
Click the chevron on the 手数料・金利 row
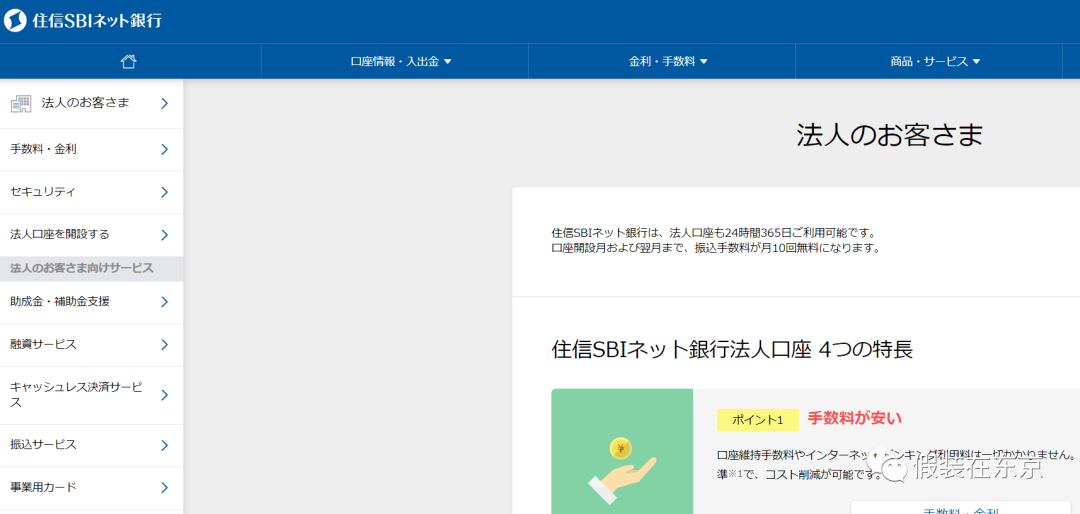pos(164,150)
